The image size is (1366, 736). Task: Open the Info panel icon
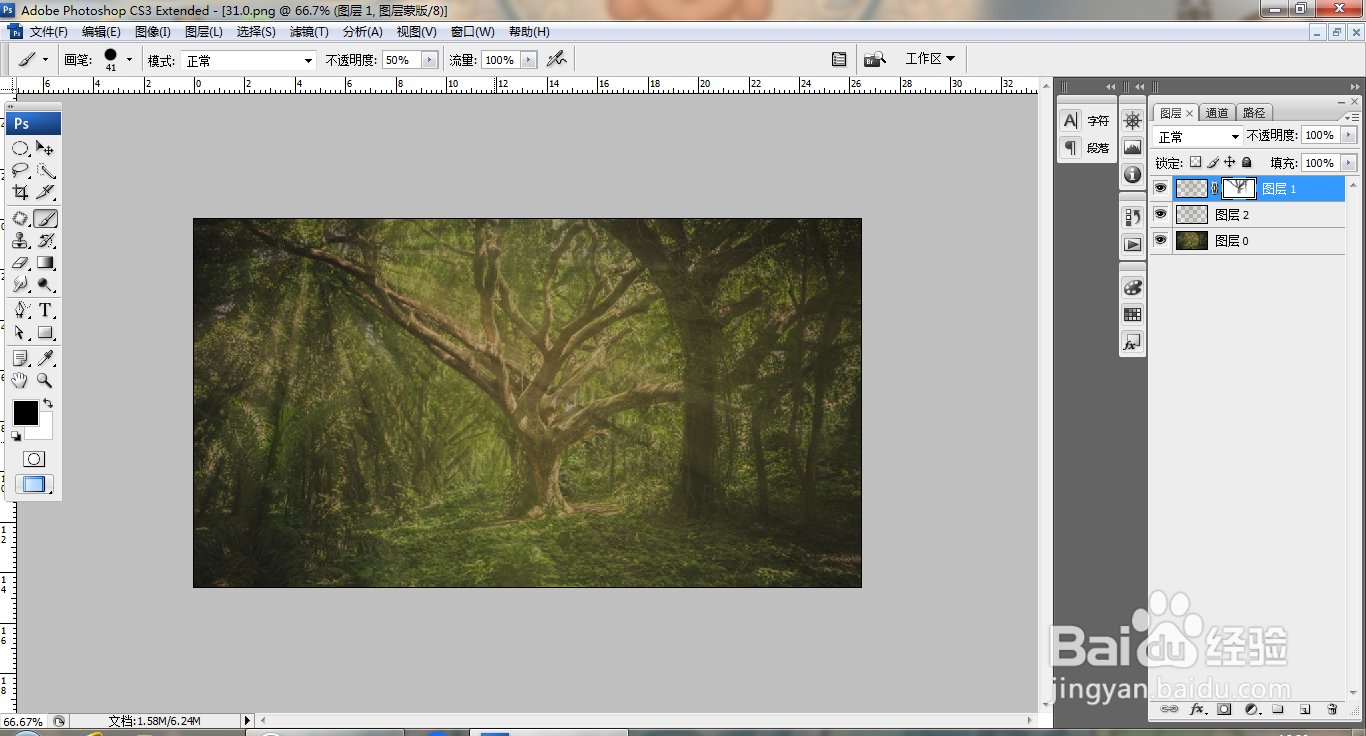pos(1132,174)
